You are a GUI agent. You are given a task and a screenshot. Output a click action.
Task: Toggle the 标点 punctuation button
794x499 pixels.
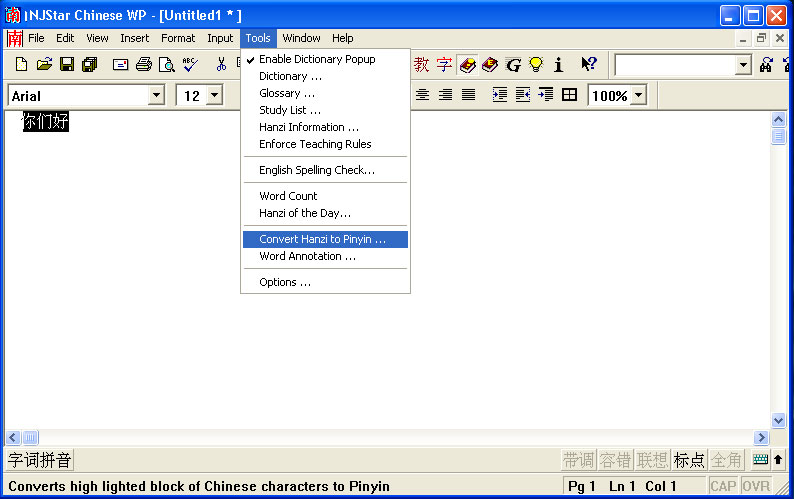point(689,460)
